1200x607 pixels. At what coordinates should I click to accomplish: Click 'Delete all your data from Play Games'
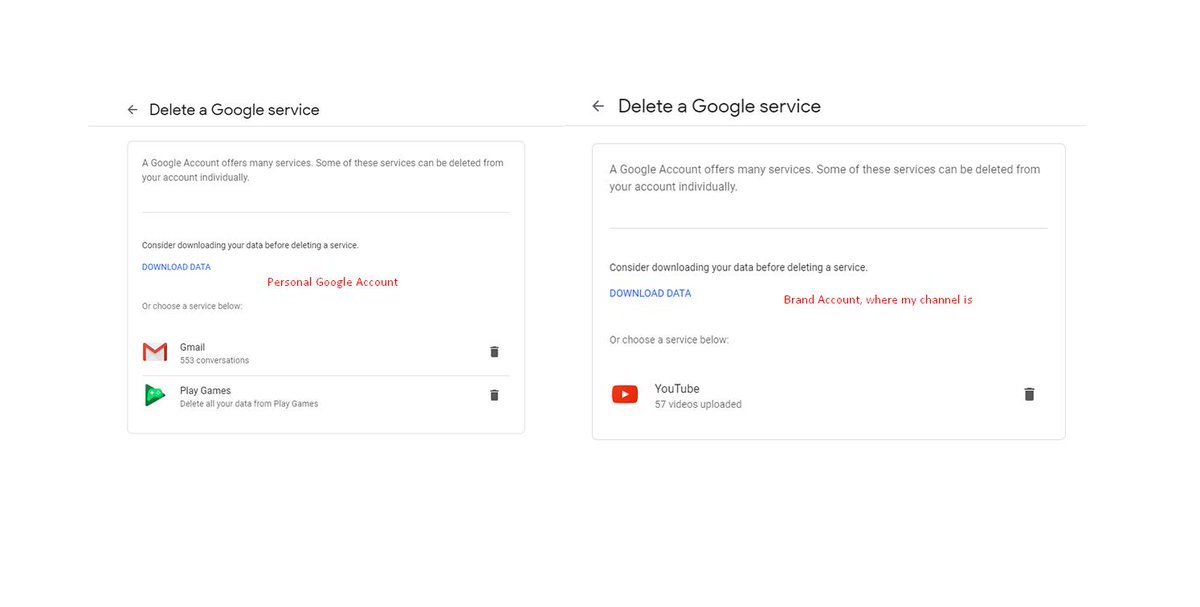pyautogui.click(x=249, y=404)
